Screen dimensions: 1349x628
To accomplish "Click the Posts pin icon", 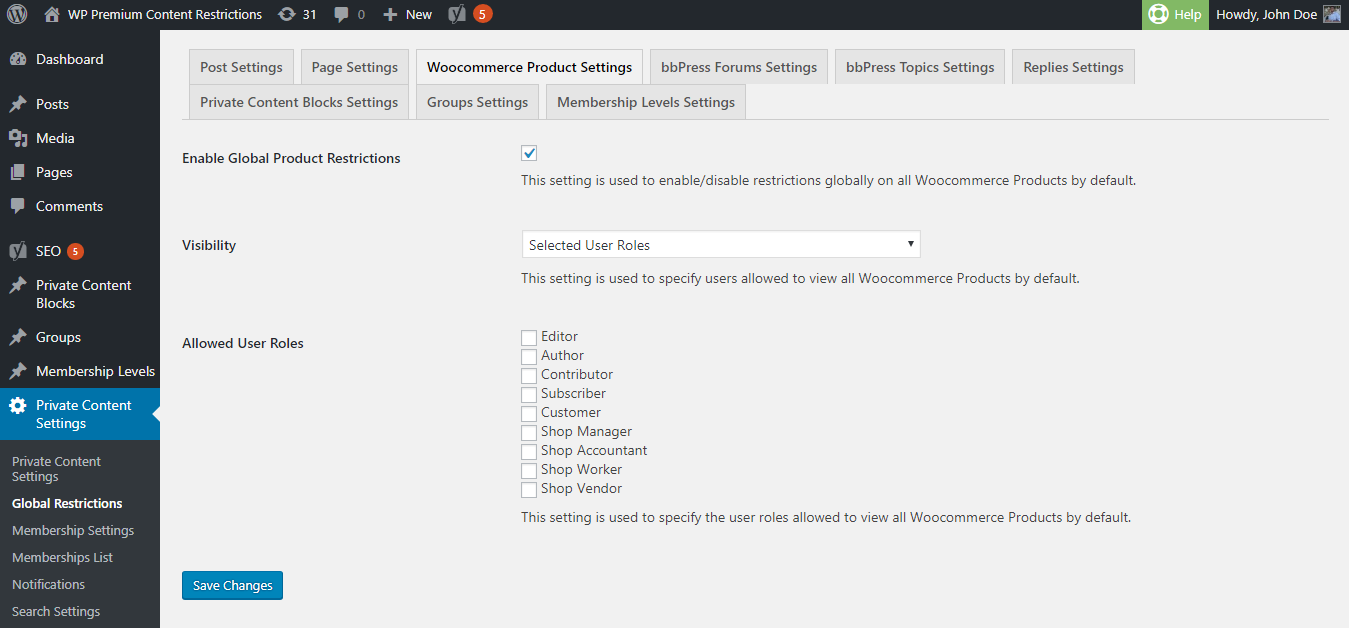I will point(18,104).
